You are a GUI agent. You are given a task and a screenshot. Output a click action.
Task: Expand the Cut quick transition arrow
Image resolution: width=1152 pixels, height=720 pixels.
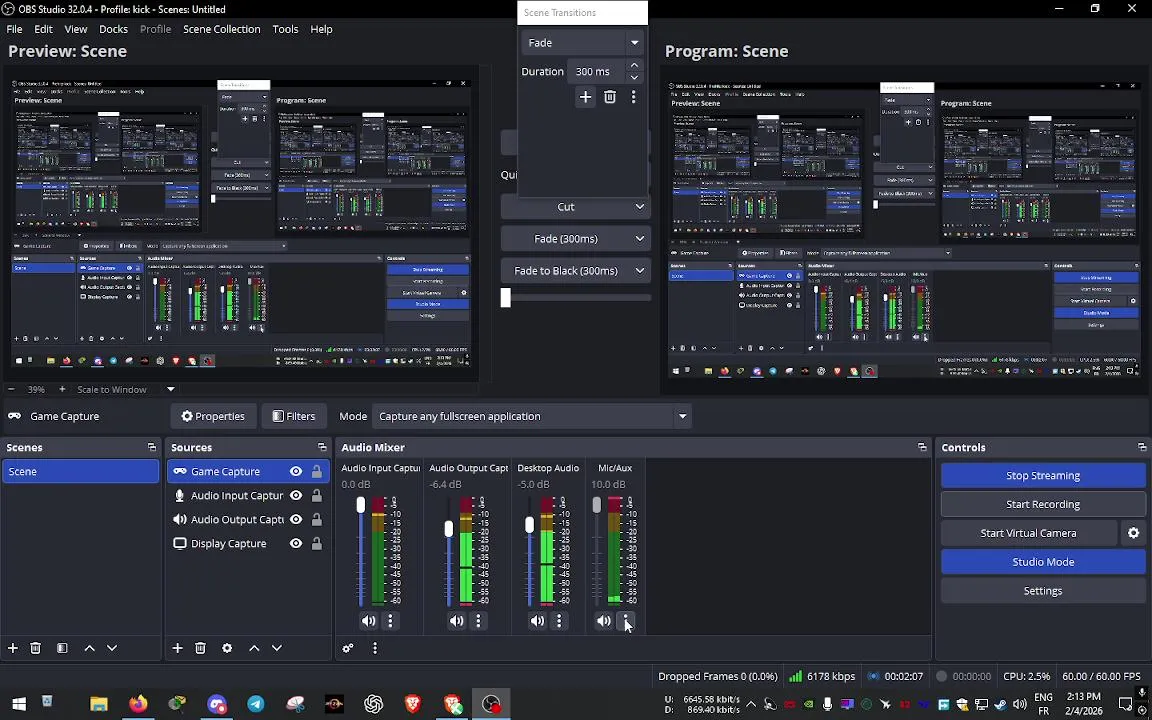click(639, 207)
